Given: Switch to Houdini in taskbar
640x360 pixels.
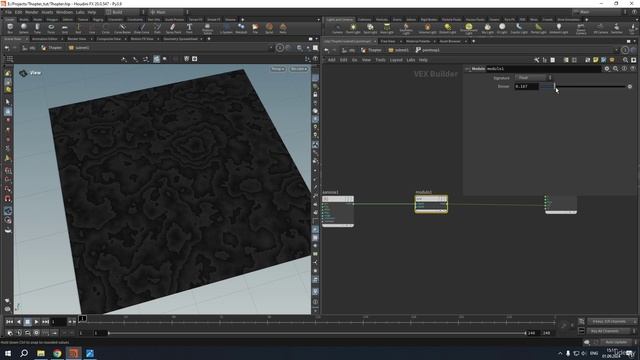Looking at the screenshot, I should pos(73,353).
